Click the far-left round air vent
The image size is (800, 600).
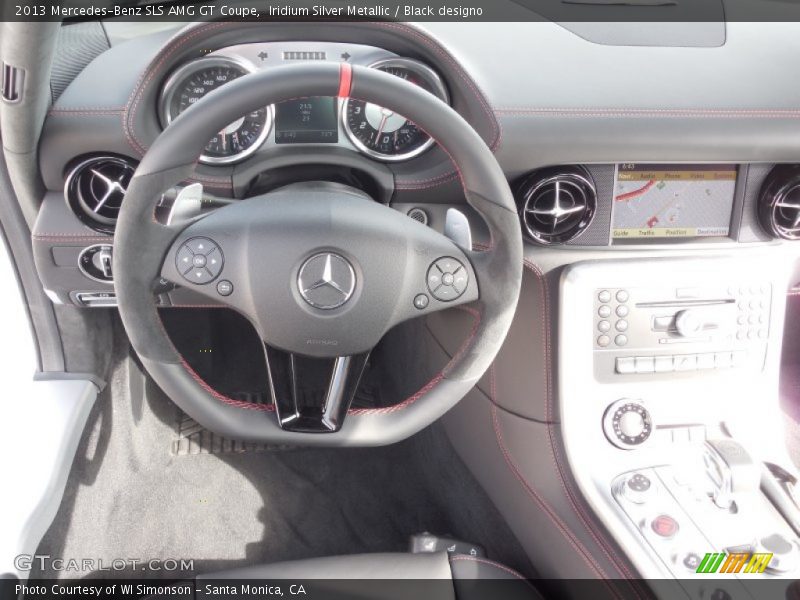101,192
